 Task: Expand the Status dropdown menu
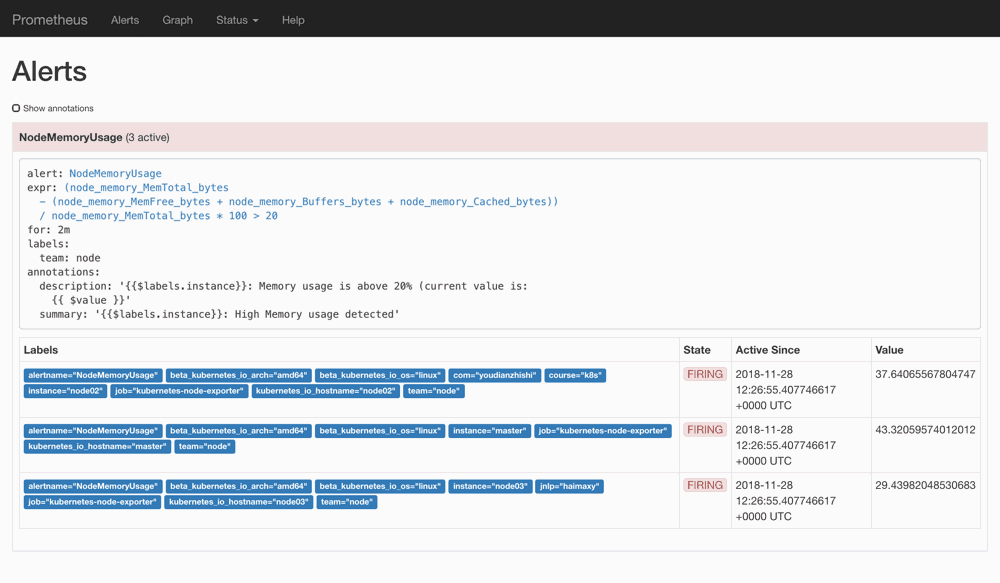[237, 20]
